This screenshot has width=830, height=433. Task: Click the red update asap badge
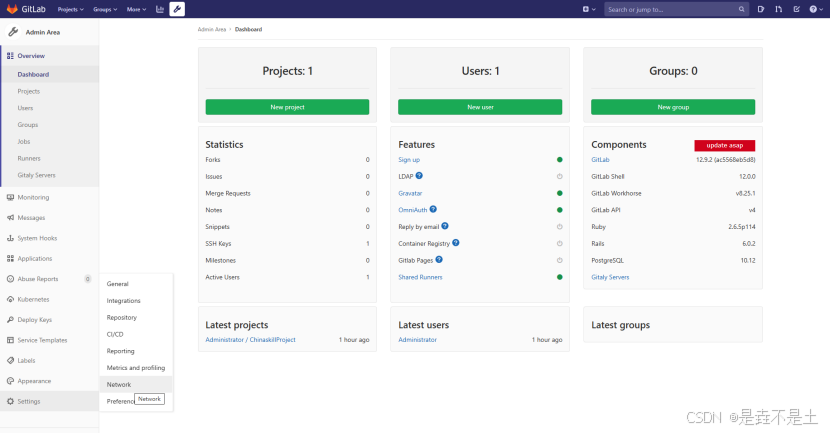pos(725,145)
